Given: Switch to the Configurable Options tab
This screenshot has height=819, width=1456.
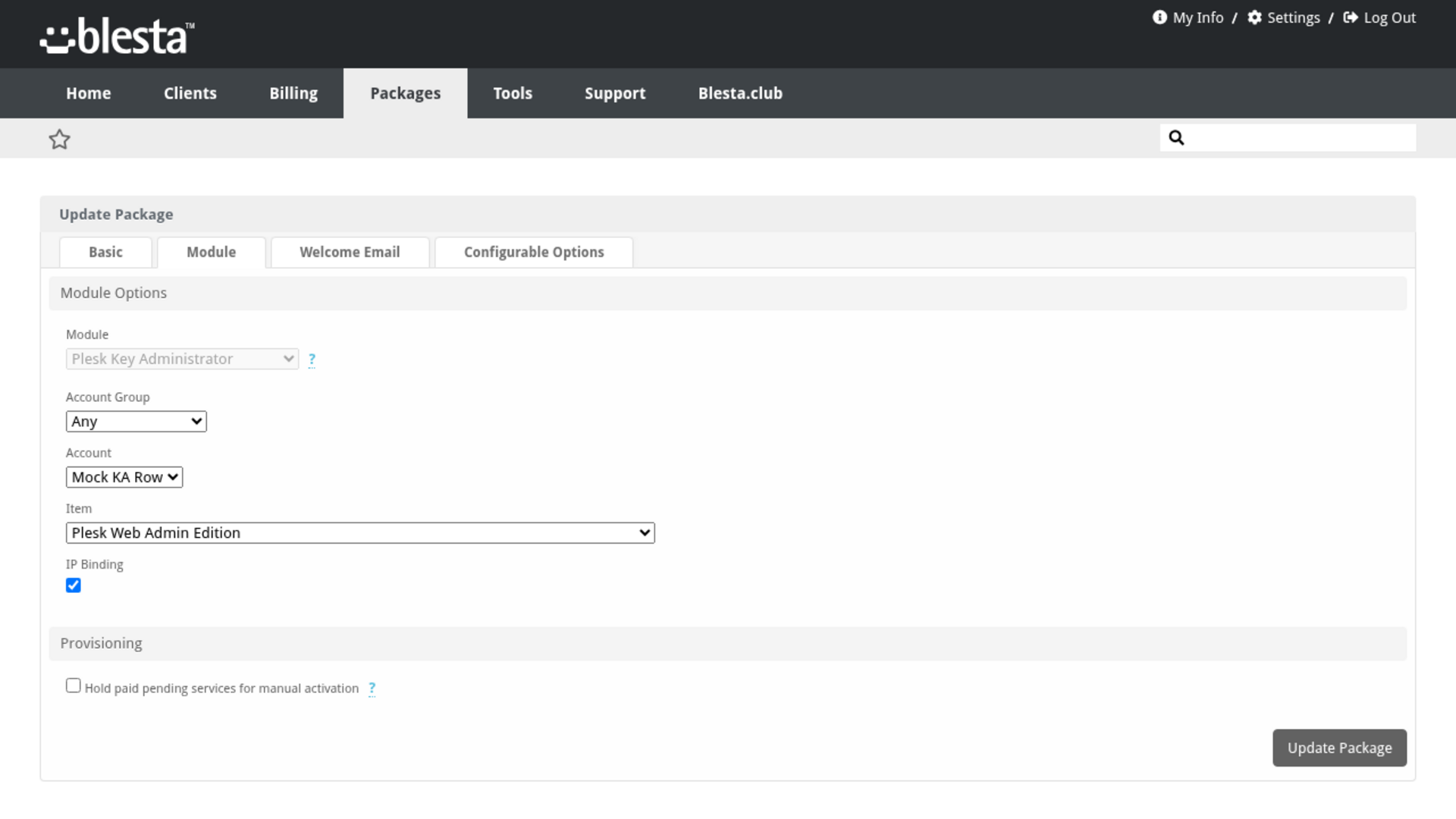Looking at the screenshot, I should click(534, 253).
